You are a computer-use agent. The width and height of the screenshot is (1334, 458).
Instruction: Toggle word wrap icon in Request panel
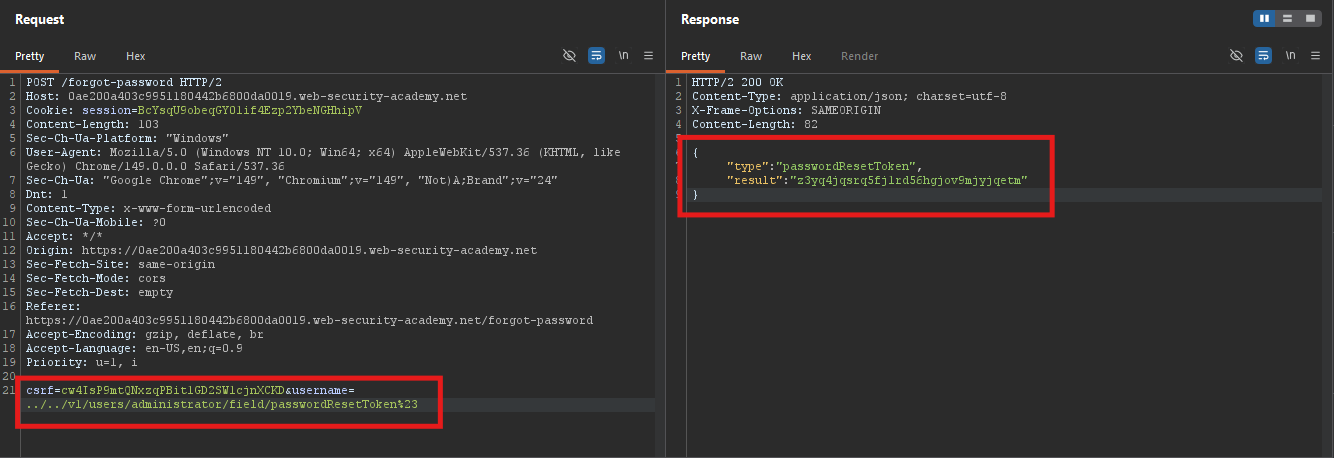(x=596, y=56)
